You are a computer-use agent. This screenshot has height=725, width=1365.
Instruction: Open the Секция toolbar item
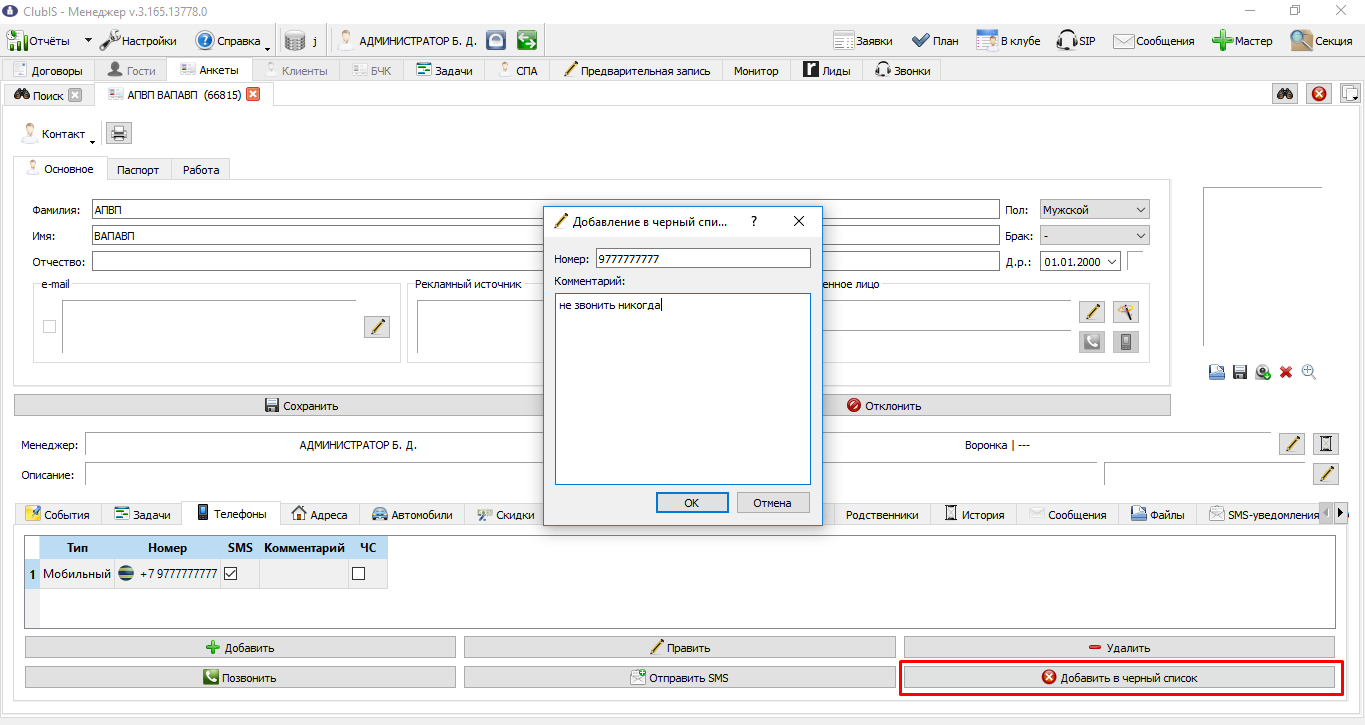pos(1322,41)
